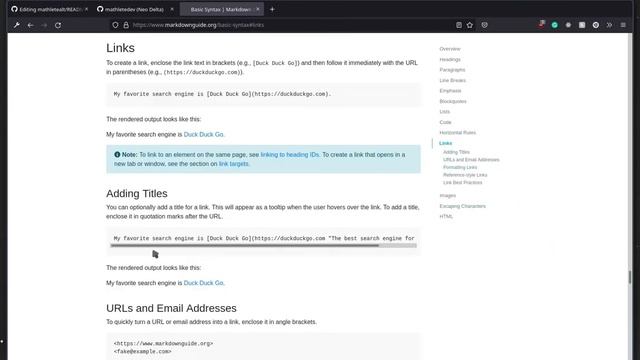Close the Basic Syntax Markdown tab
This screenshot has width=640, height=360.
pyautogui.click(x=258, y=9)
